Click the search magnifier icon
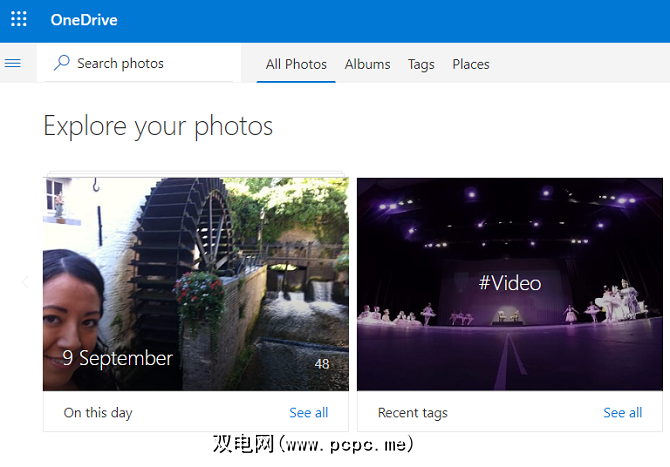Screen dimensions: 670x467 point(62,63)
